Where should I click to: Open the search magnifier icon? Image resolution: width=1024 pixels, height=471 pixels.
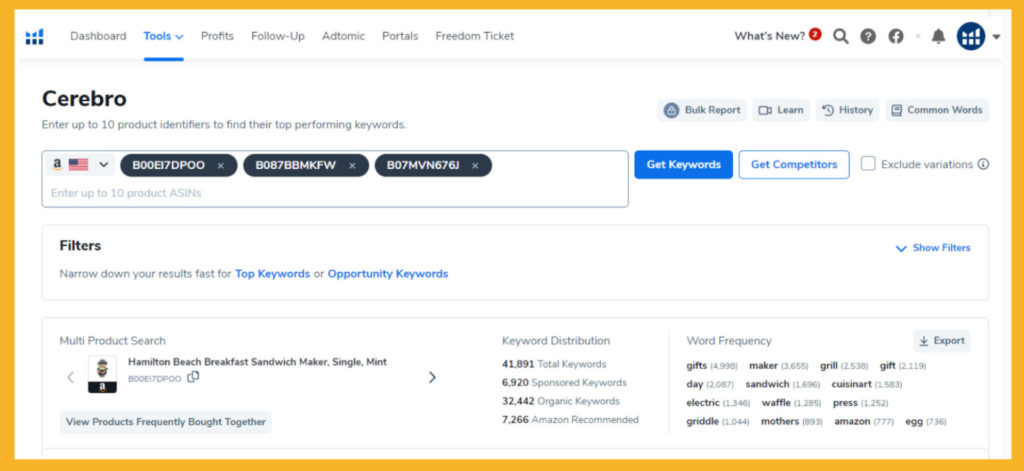(x=841, y=36)
